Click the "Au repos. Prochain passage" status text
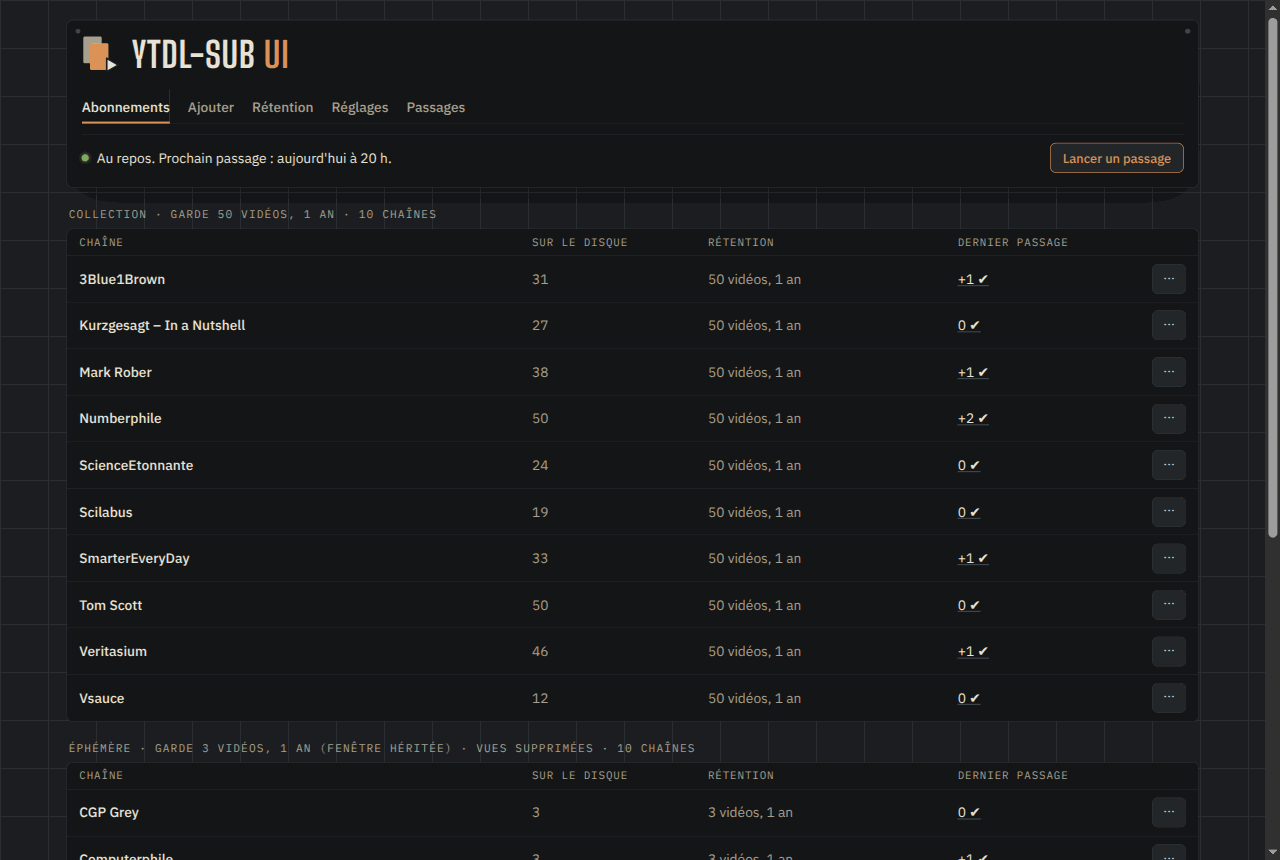The image size is (1280, 860). tap(244, 158)
